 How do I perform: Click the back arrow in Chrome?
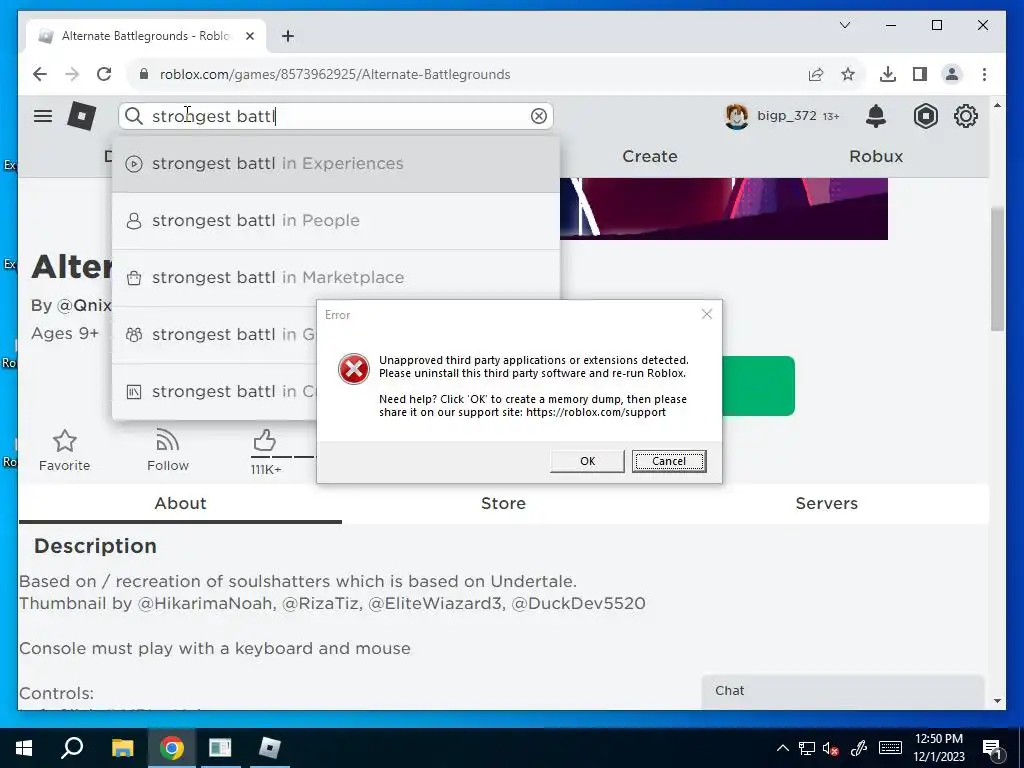pos(40,74)
